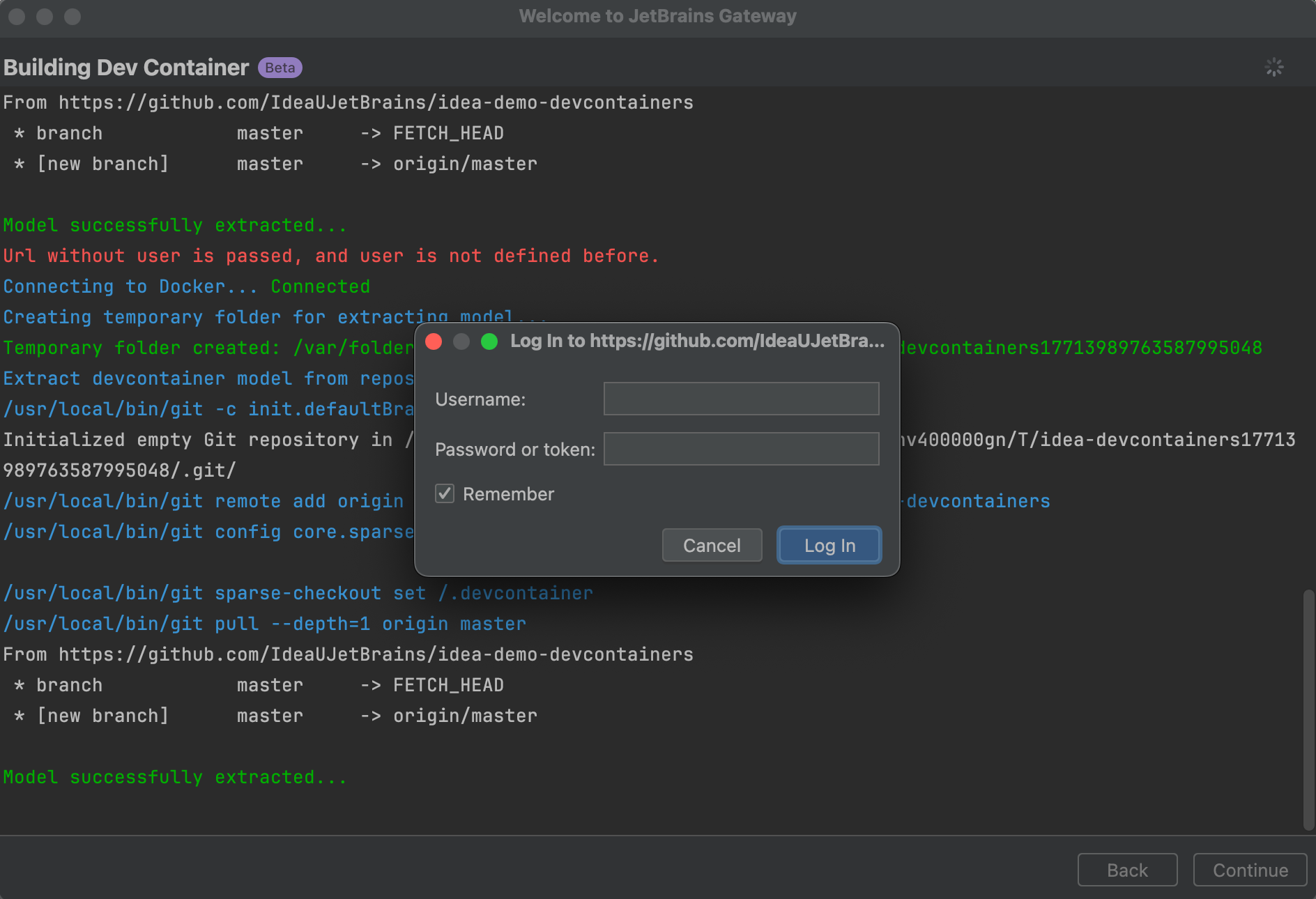The image size is (1316, 899).
Task: Click the yellow minimize icon on dialog
Action: [461, 341]
